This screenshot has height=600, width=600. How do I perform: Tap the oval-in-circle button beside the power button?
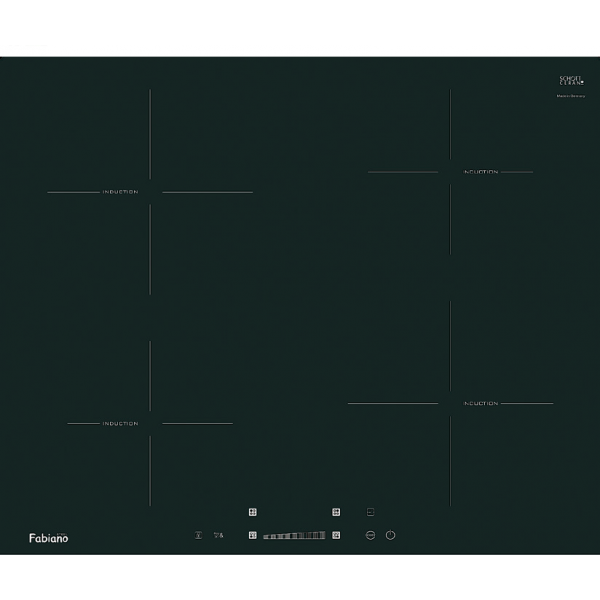click(370, 535)
